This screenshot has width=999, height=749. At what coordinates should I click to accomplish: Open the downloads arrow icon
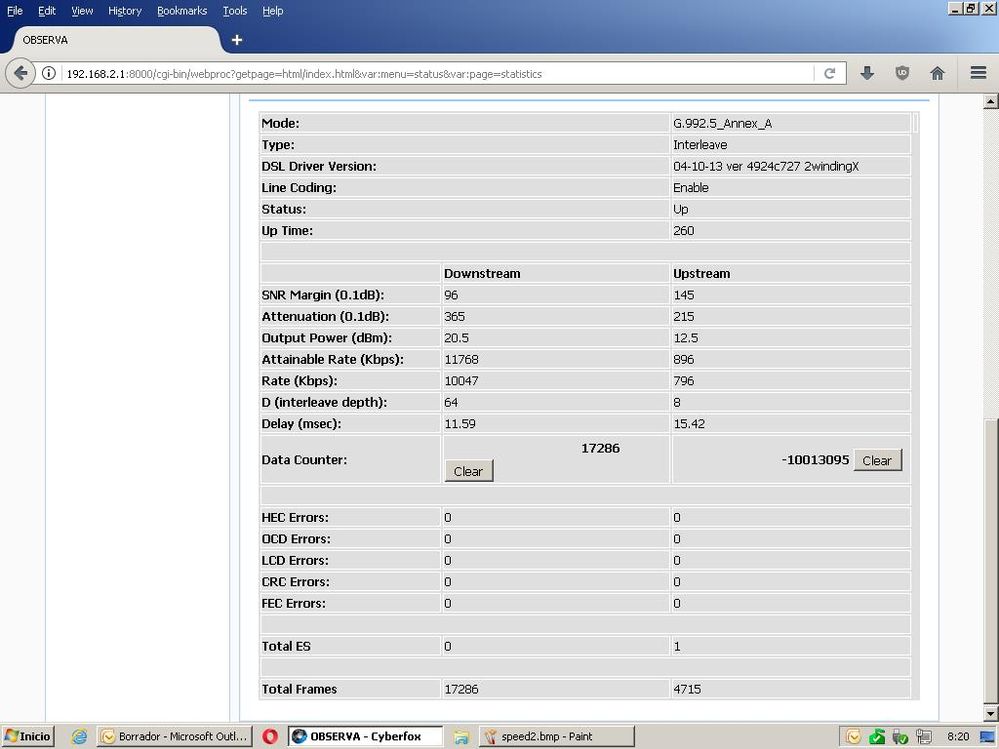pyautogui.click(x=867, y=73)
